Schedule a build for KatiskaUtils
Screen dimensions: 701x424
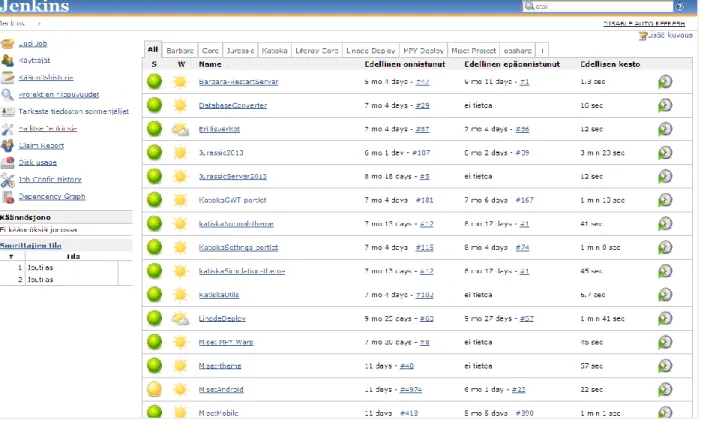(x=665, y=295)
